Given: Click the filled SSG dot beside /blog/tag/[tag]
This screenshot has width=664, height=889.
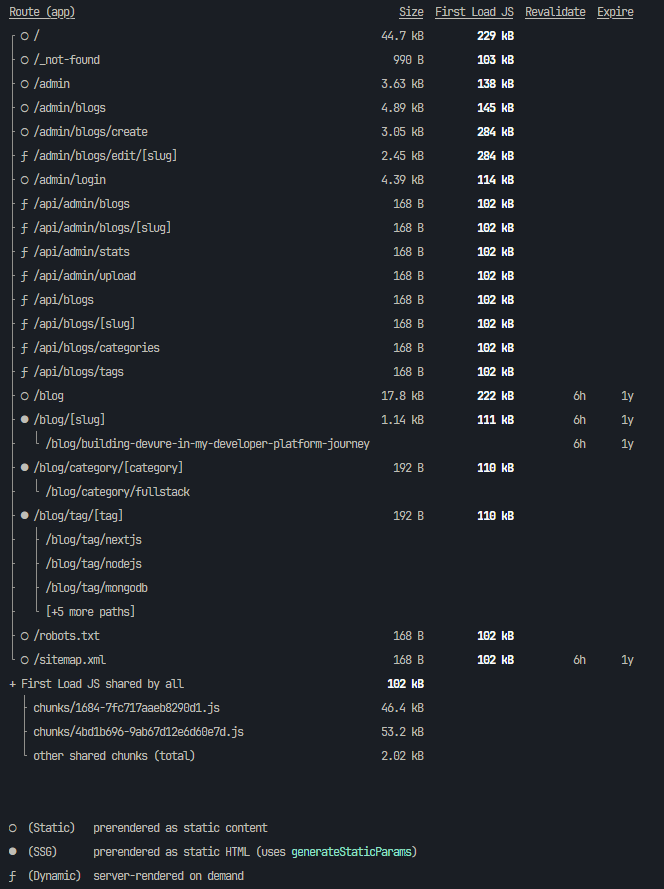Looking at the screenshot, I should [x=24, y=516].
